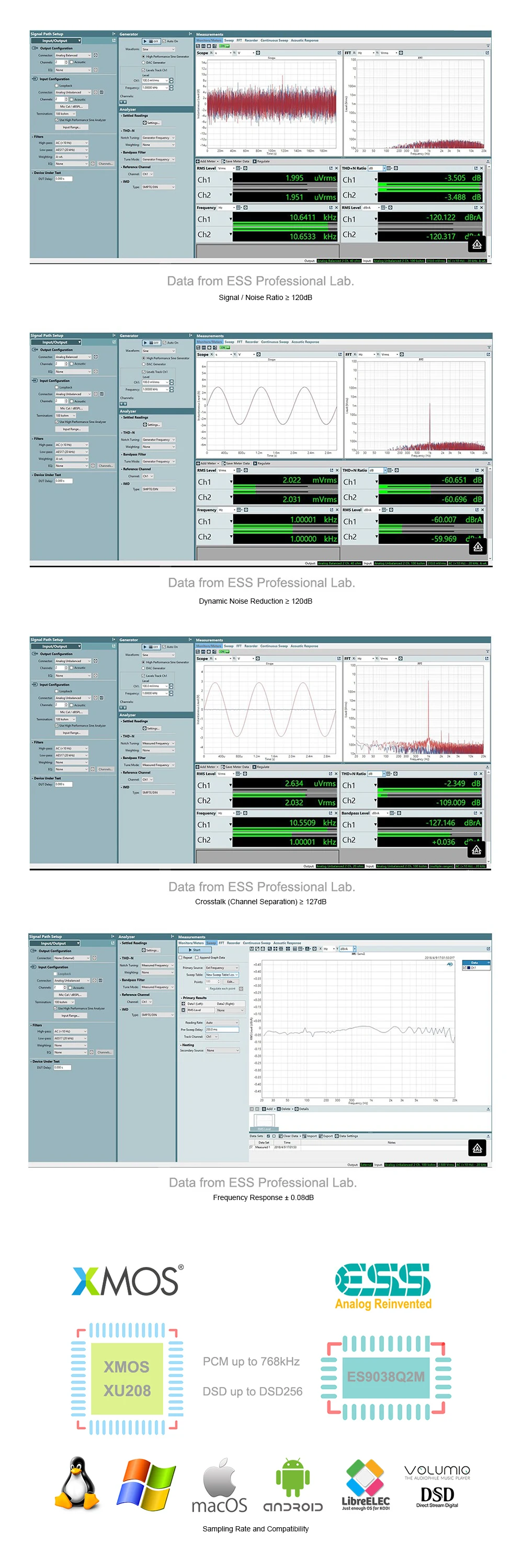This screenshot has height=1568, width=523.
Task: Click Clear Data icon in Frequency Response screenshot
Action: click(289, 1136)
